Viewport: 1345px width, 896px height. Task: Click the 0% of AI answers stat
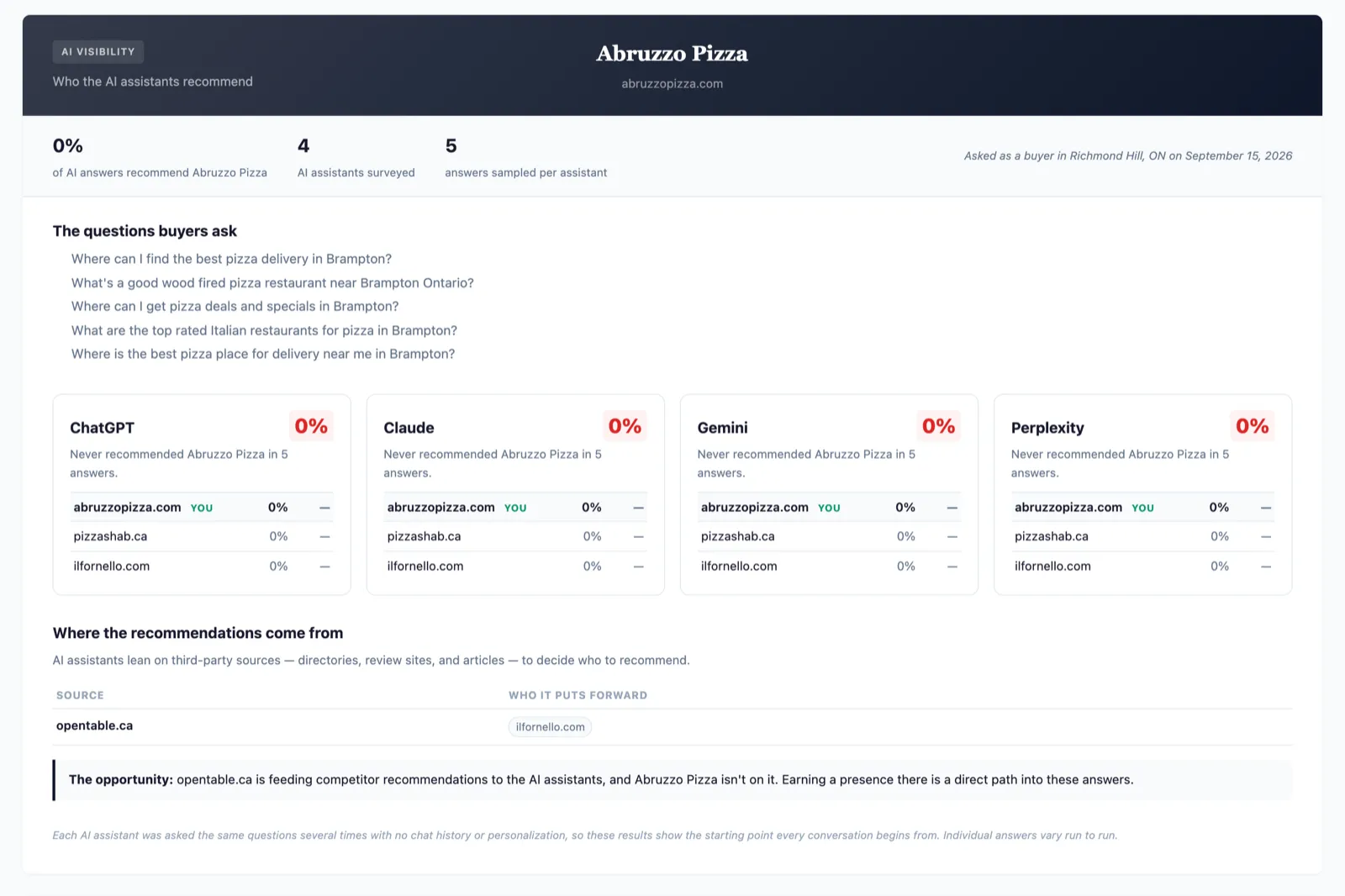click(160, 158)
